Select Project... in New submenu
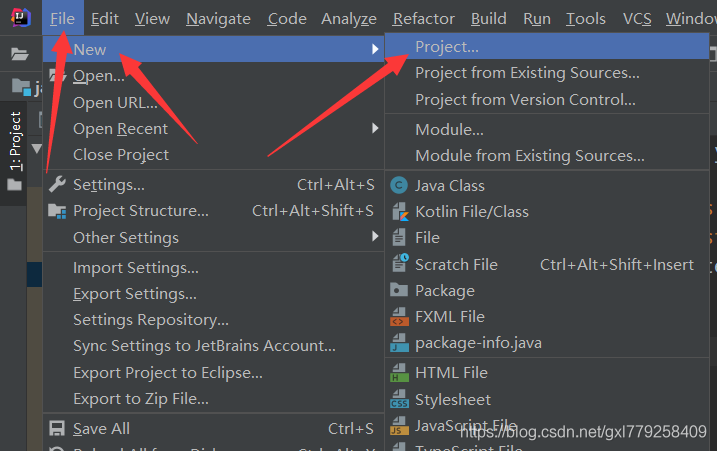 pos(447,46)
